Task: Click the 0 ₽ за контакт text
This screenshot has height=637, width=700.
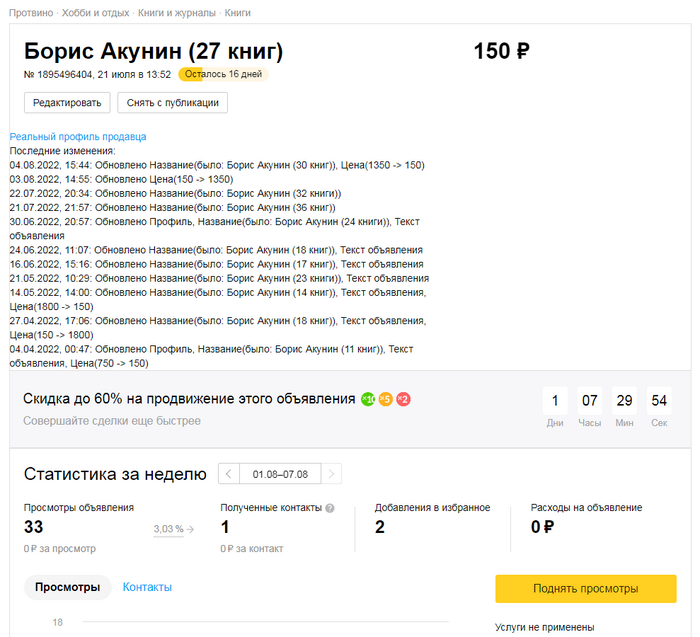Action: pos(252,549)
